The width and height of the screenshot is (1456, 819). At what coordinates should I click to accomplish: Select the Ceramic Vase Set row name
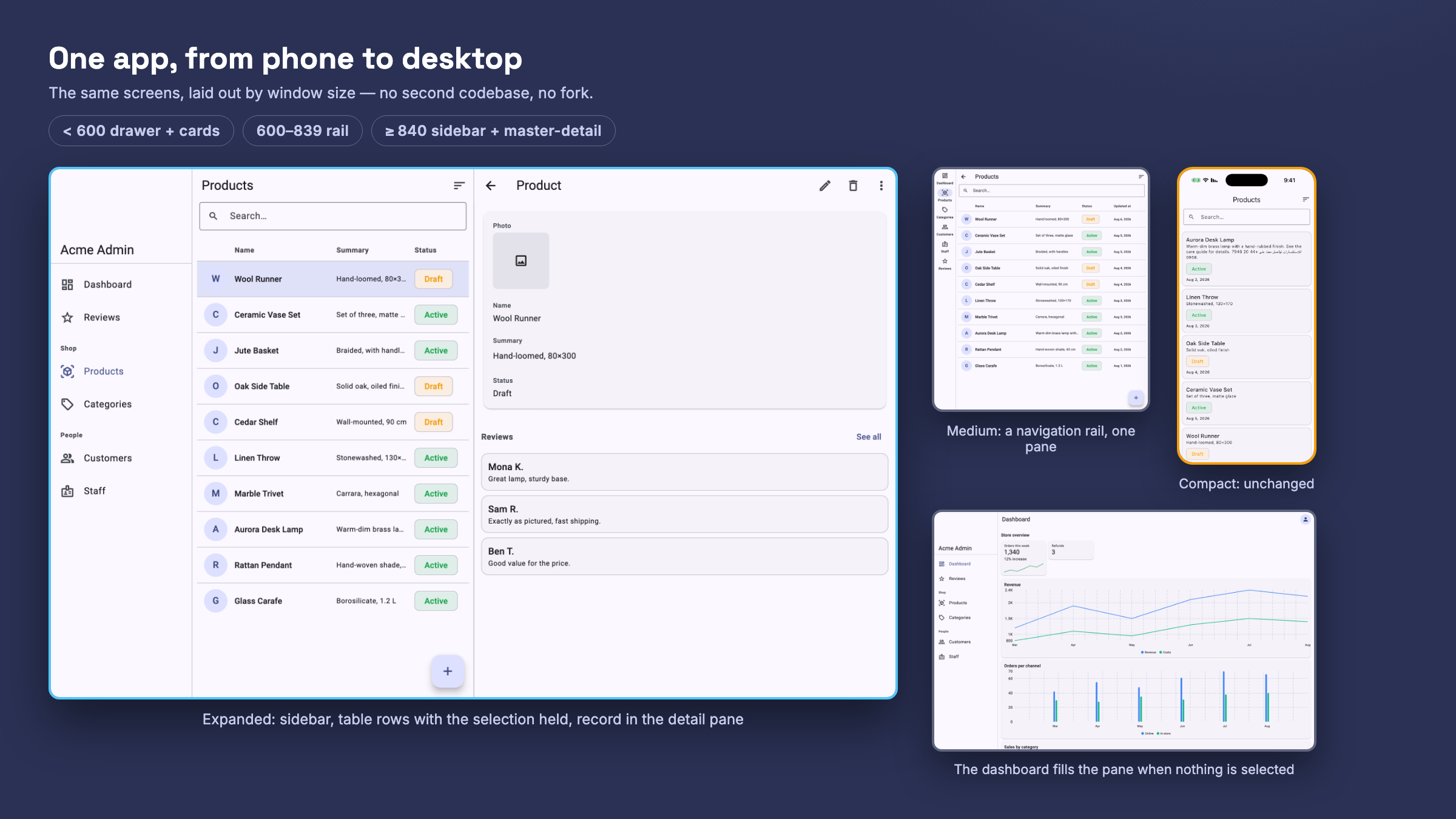click(x=268, y=315)
